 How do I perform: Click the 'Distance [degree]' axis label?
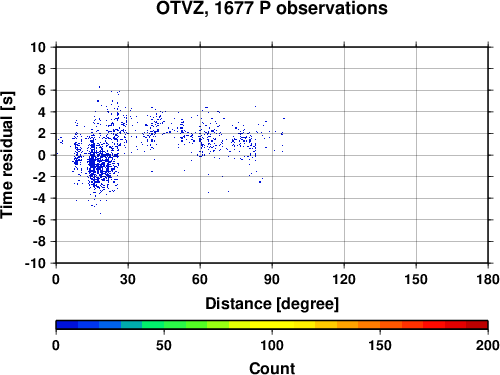point(272,304)
